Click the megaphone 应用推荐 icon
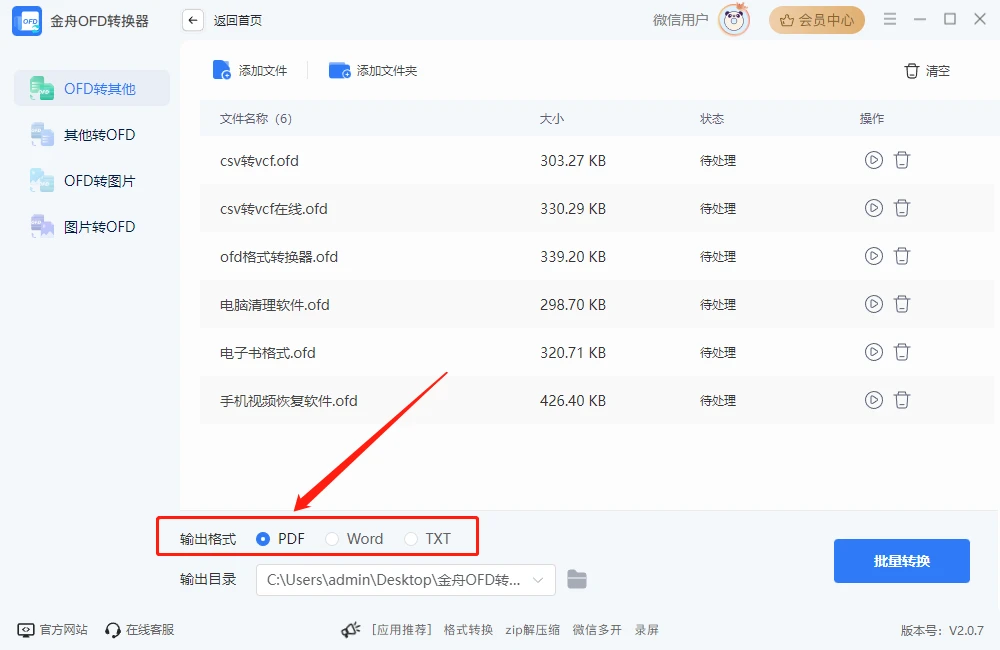The image size is (1000, 650). click(350, 630)
